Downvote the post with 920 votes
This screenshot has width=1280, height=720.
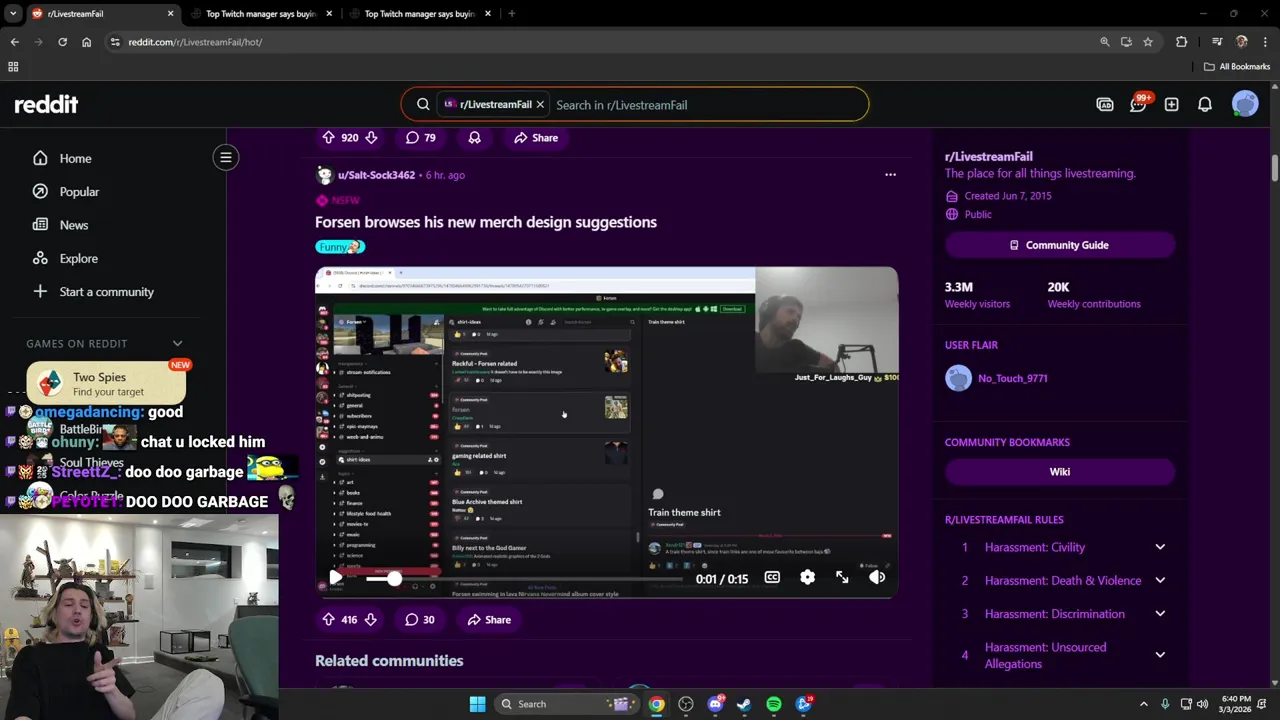coord(371,138)
